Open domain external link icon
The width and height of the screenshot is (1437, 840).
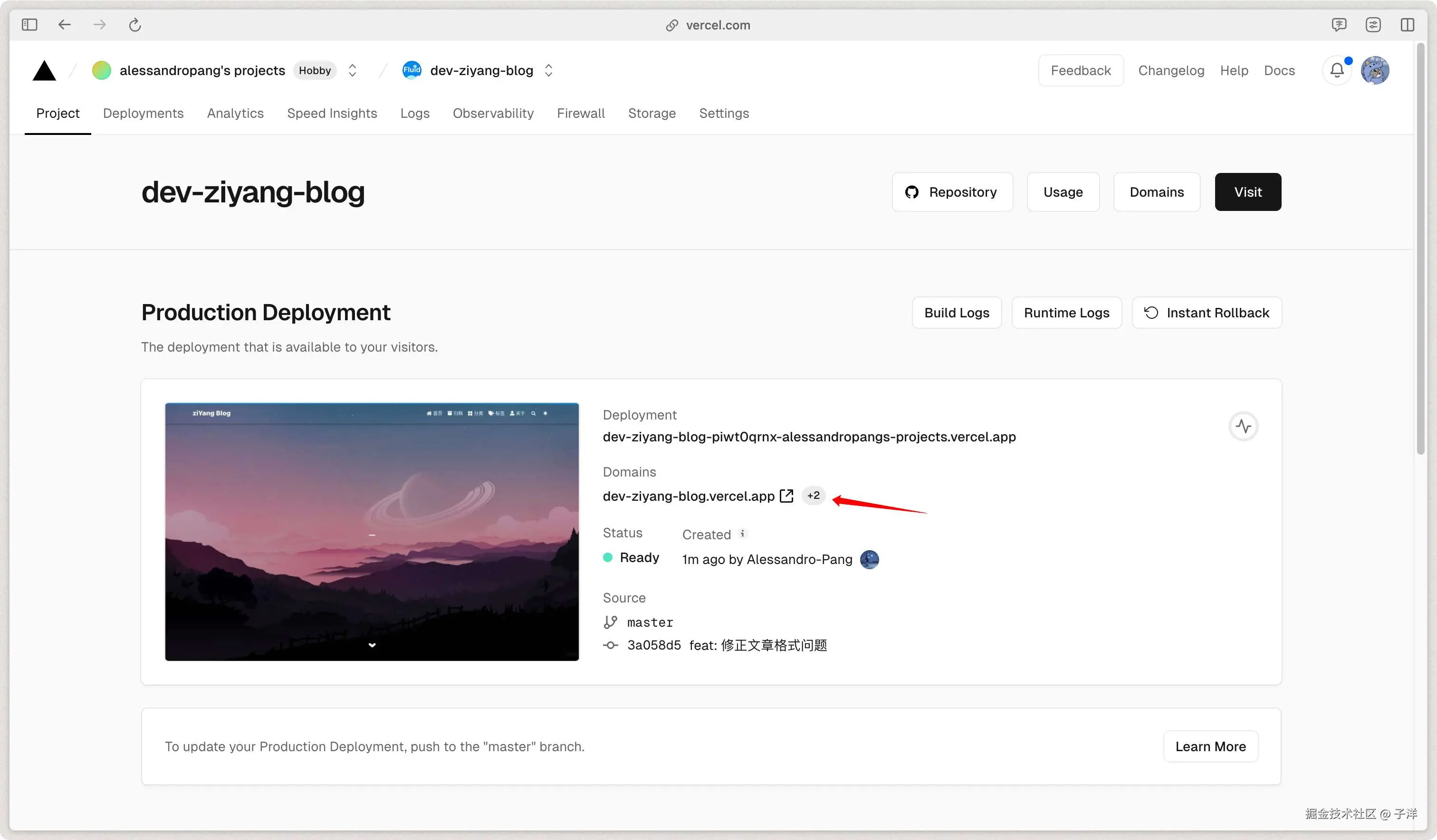click(x=786, y=496)
